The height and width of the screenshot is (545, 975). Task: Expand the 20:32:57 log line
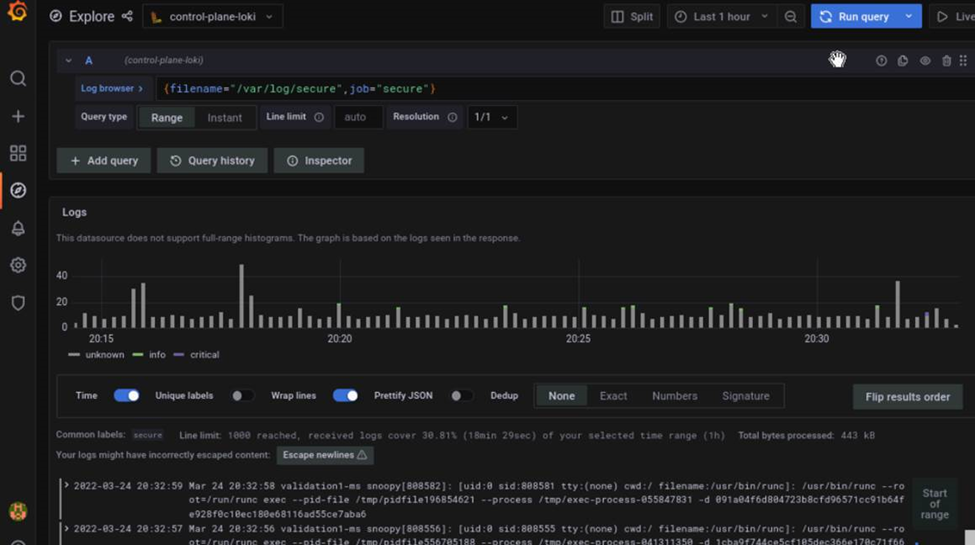tap(66, 529)
